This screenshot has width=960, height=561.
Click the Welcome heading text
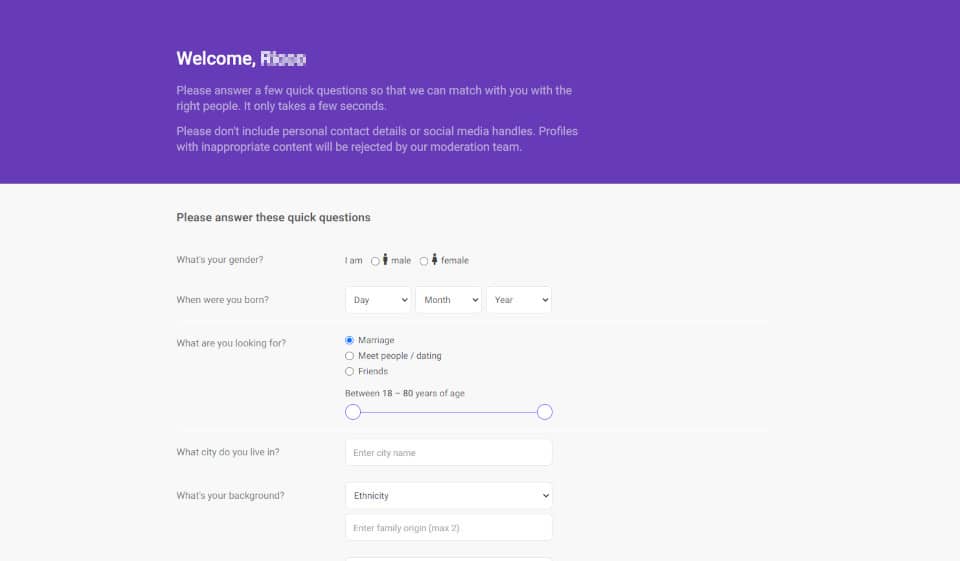pyautogui.click(x=241, y=59)
